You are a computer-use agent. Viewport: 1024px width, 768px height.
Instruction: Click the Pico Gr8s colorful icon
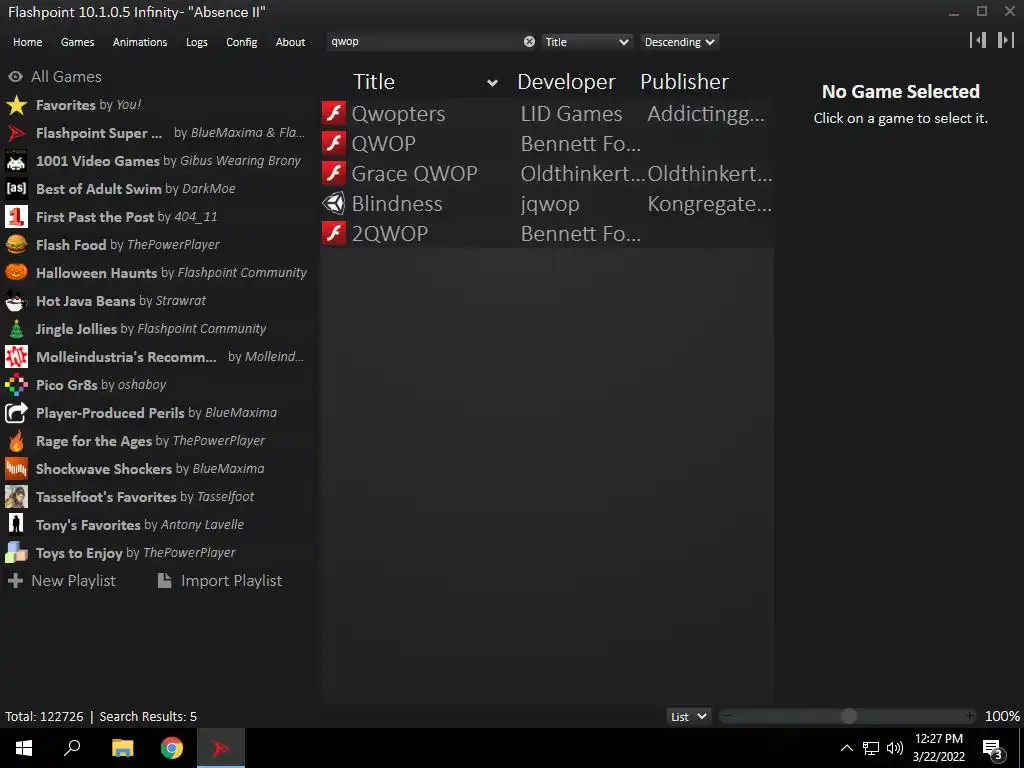pyautogui.click(x=16, y=385)
